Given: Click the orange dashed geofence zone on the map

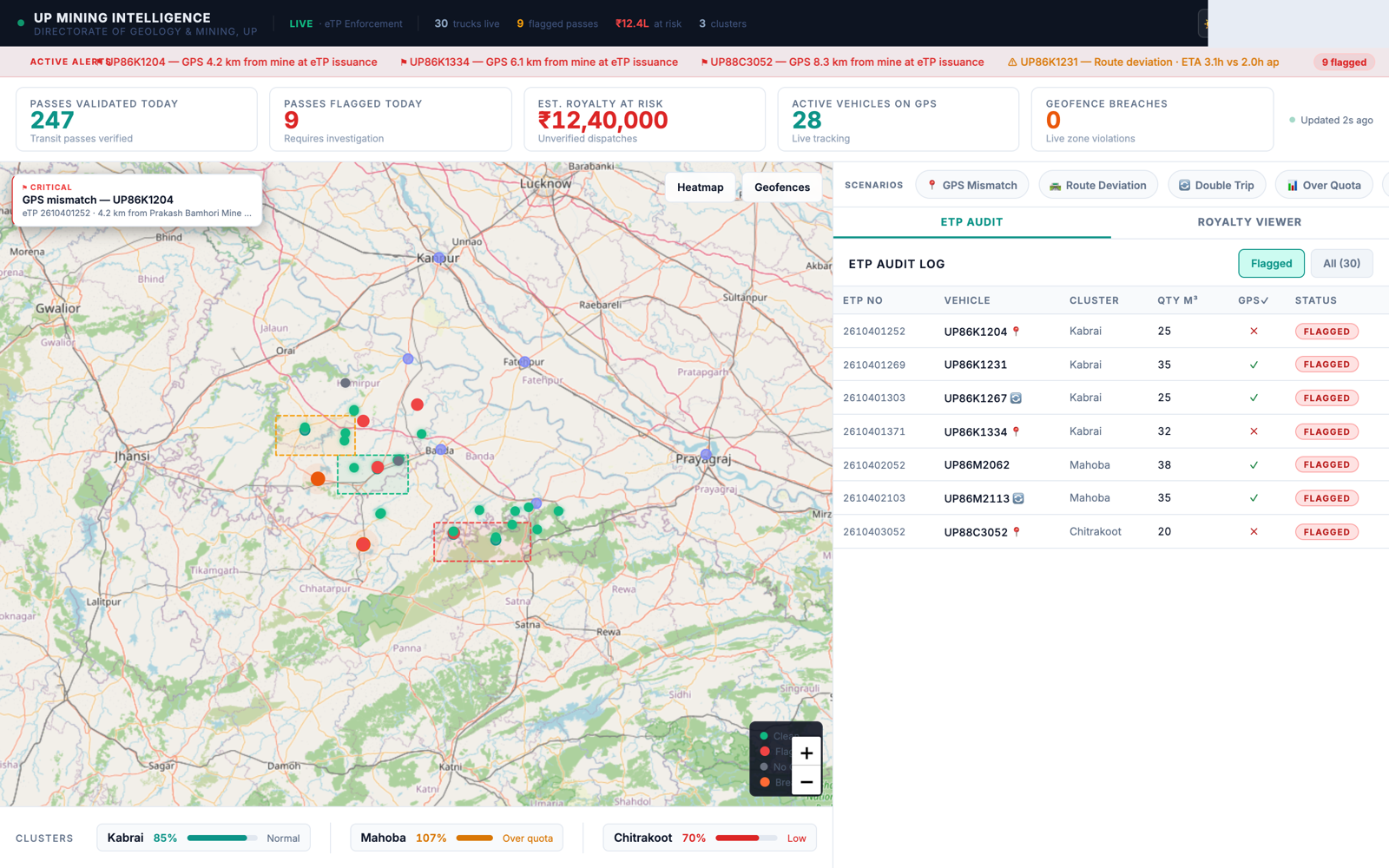Looking at the screenshot, I should 315,436.
